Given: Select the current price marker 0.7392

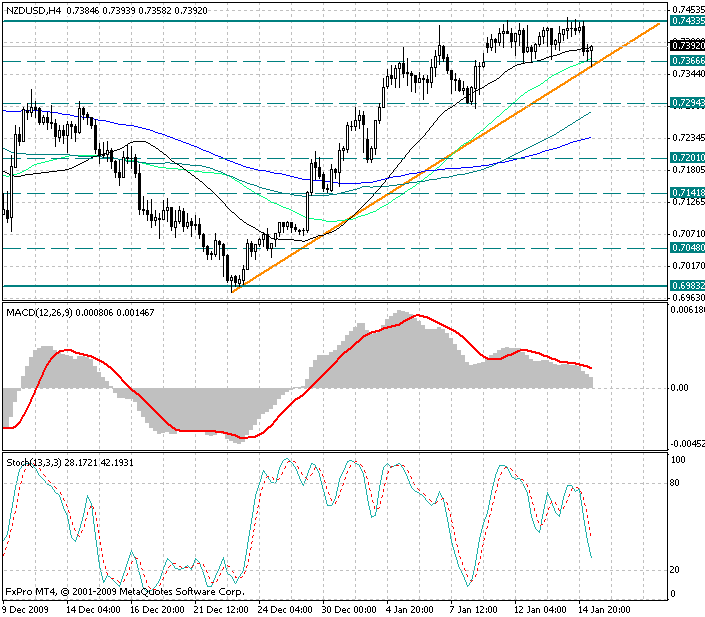Looking at the screenshot, I should coord(686,45).
